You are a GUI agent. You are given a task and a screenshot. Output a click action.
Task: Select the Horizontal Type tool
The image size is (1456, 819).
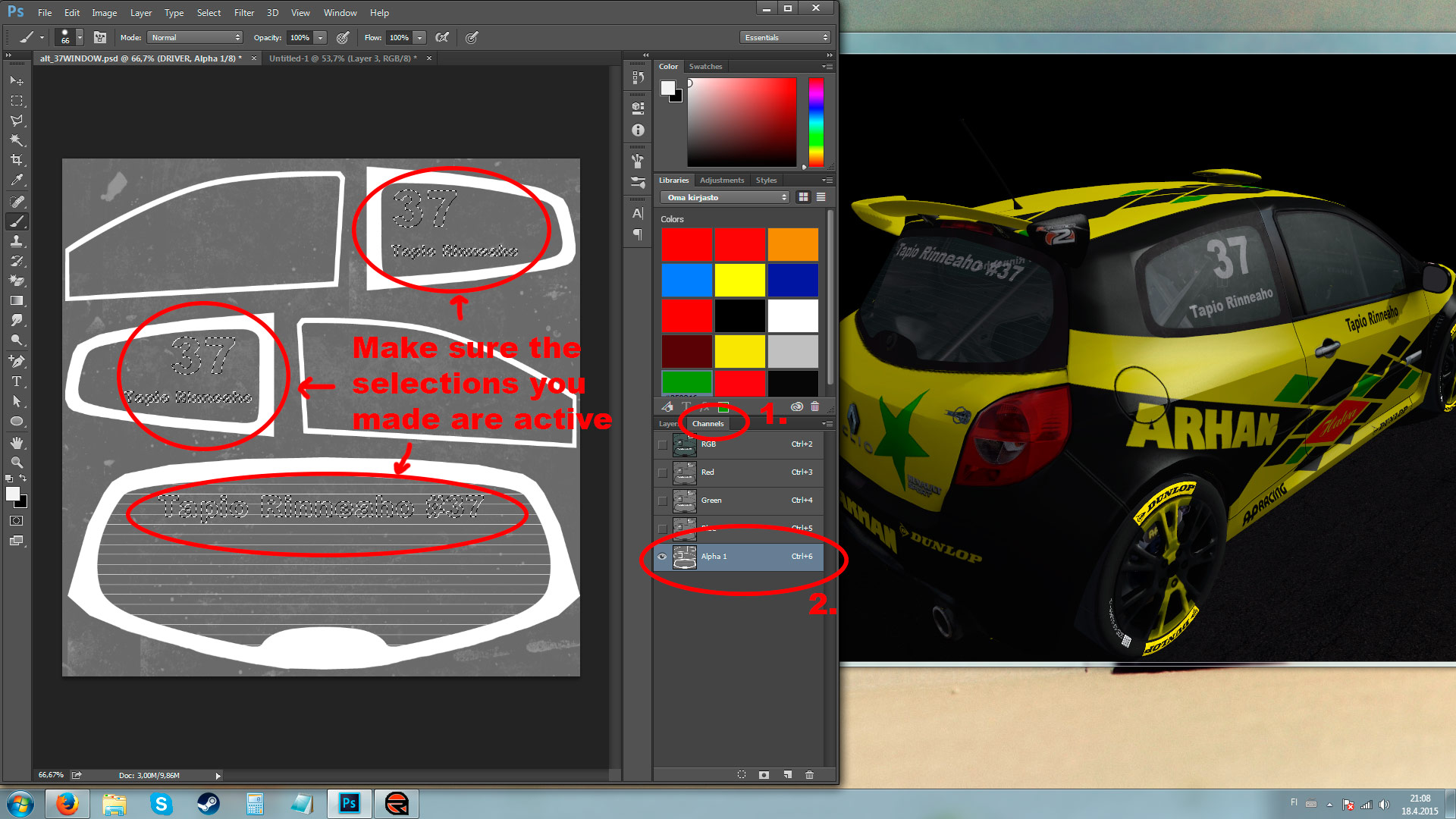click(16, 381)
